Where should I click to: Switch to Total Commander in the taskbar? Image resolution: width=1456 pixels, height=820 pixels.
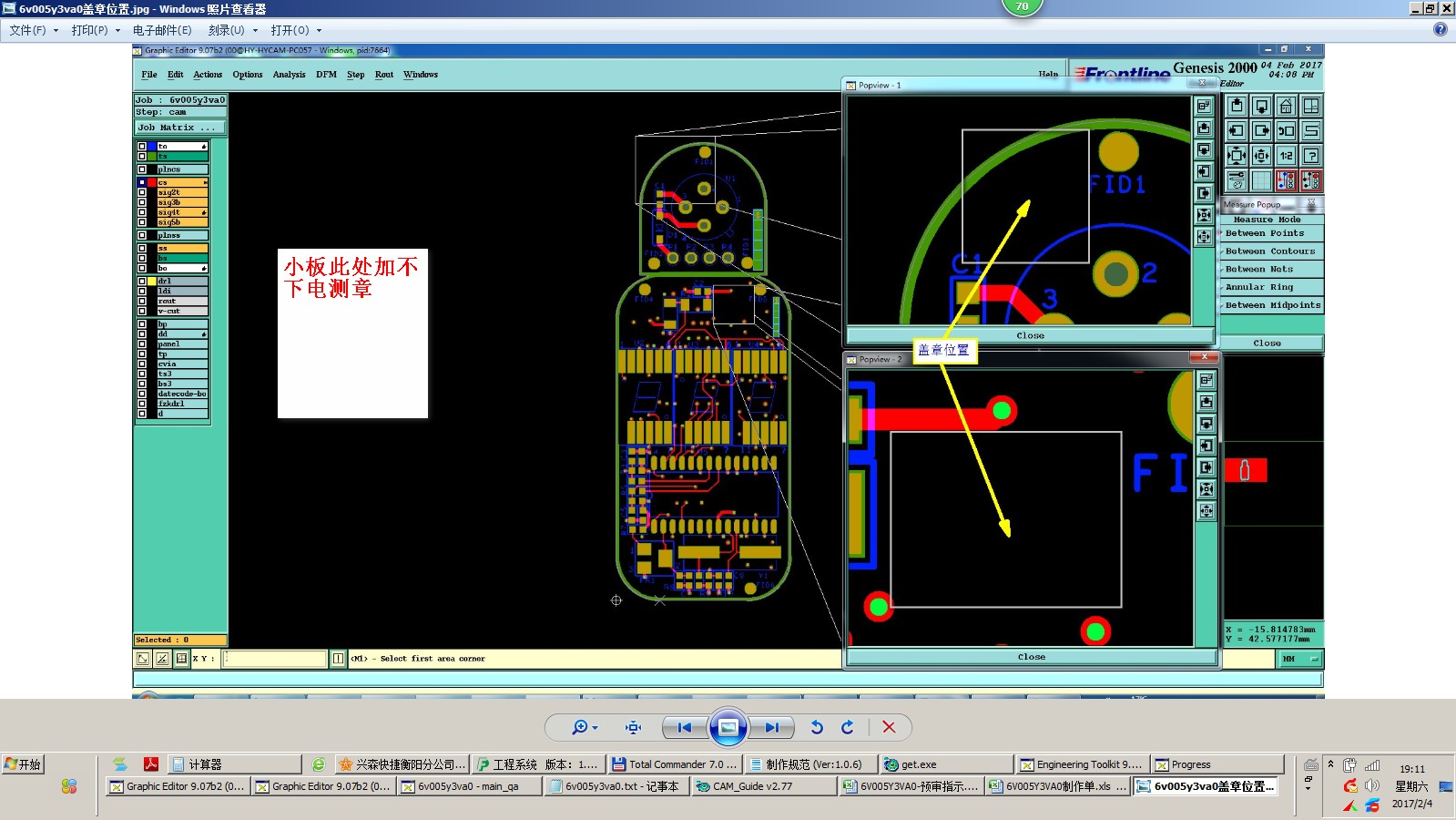[x=676, y=764]
